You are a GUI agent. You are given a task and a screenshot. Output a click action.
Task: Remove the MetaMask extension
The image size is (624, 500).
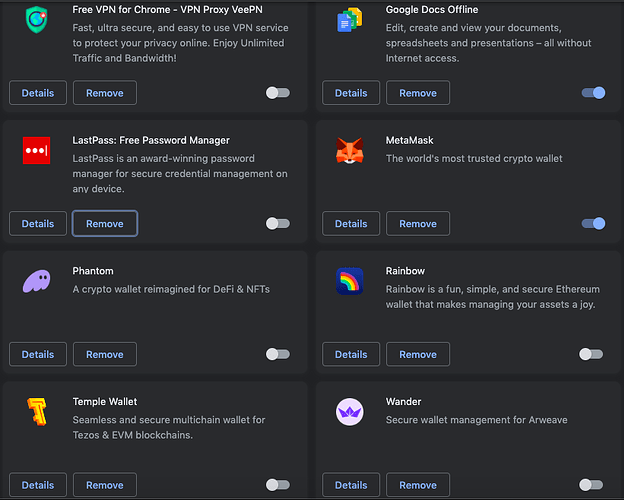click(x=418, y=223)
